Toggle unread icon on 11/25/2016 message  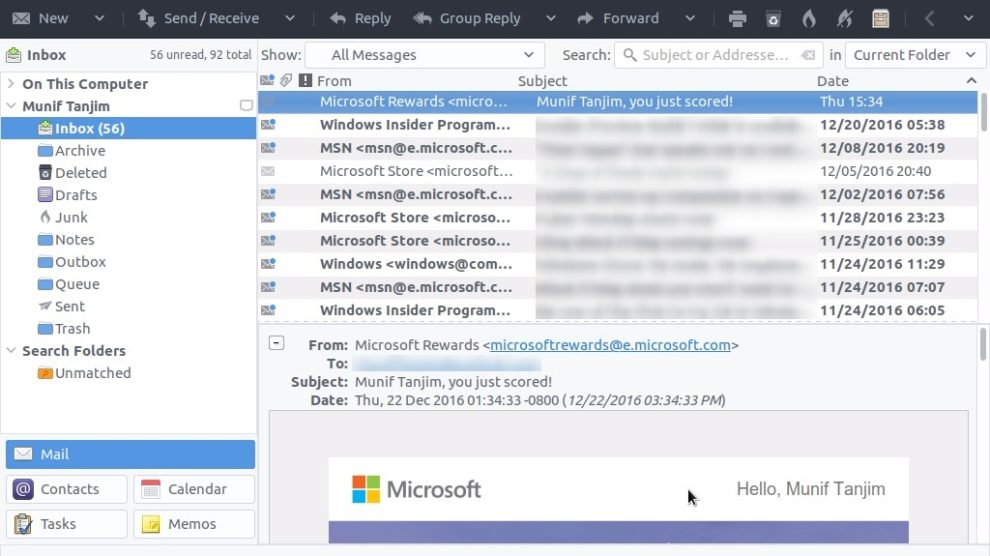pos(268,240)
